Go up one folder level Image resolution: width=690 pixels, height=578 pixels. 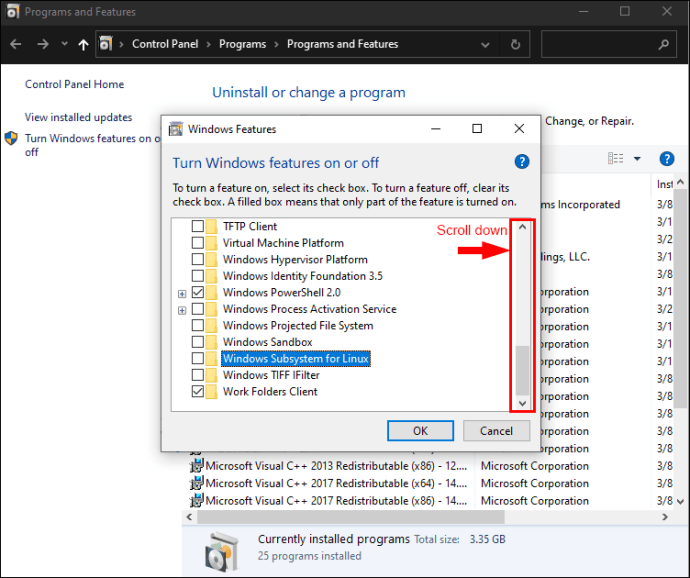(83, 44)
